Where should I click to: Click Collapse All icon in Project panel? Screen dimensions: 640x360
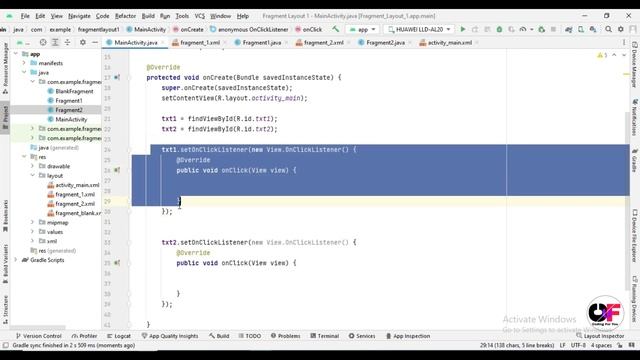coord(67,42)
